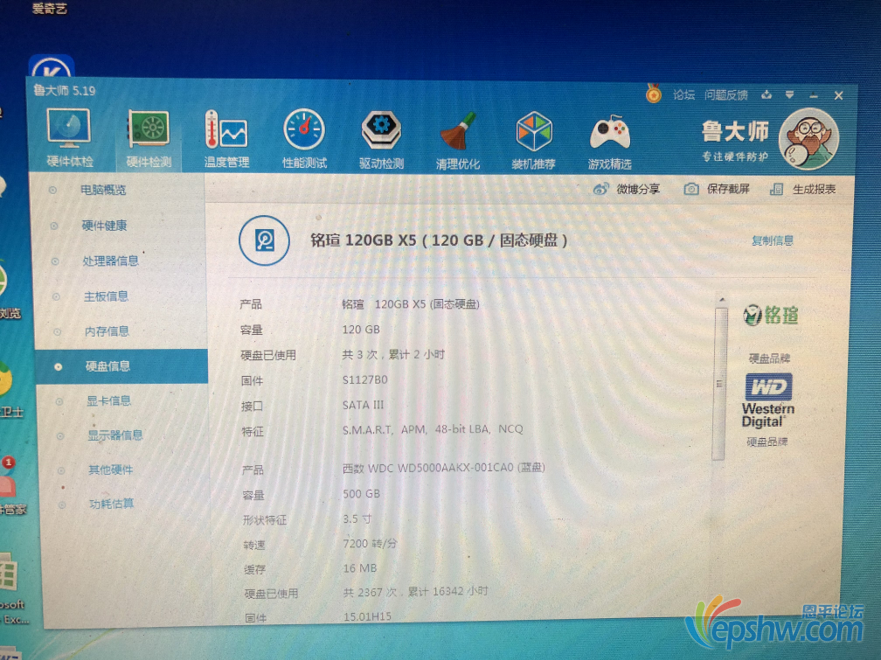
Task: Click the rotation speed value '7200 转/分'
Action: click(370, 544)
